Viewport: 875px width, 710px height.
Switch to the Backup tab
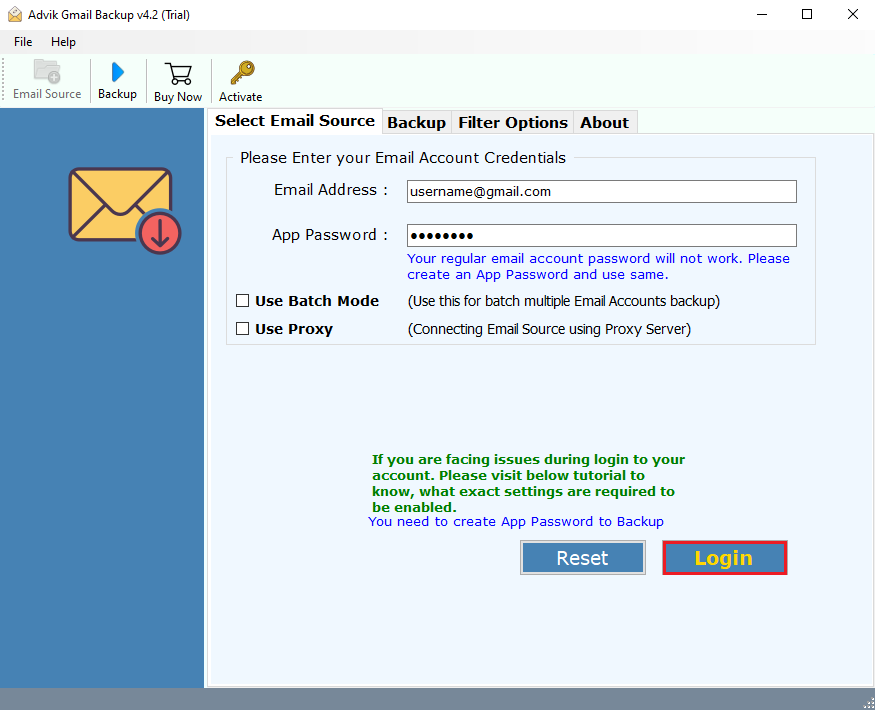[x=416, y=123]
